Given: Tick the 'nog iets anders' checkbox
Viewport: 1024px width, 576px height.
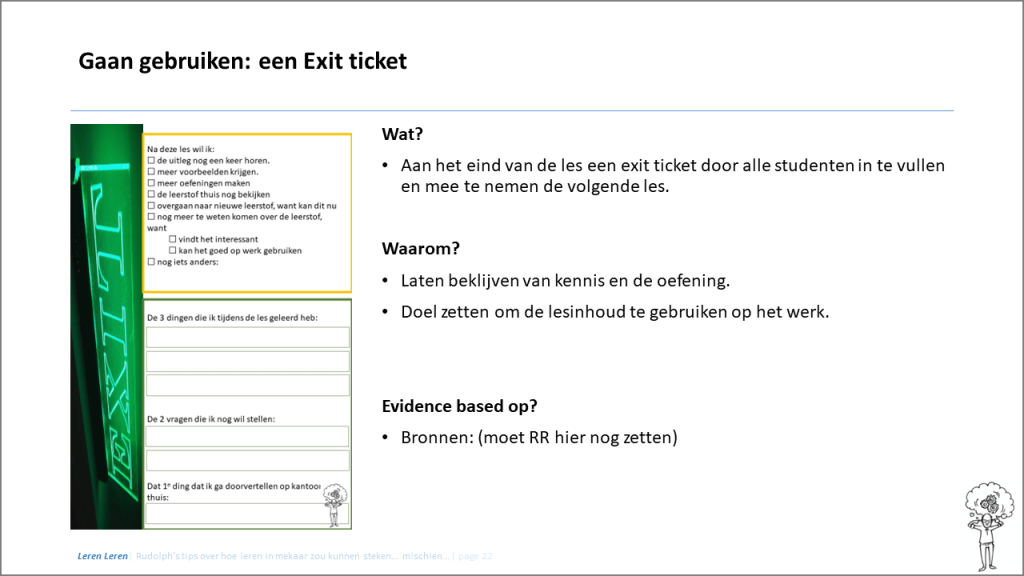Looking at the screenshot, I should [151, 262].
